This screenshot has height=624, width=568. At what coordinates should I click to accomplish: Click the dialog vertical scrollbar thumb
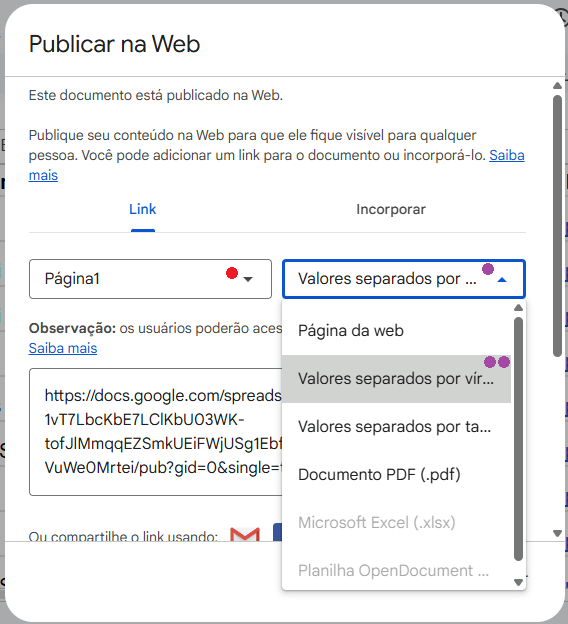pyautogui.click(x=557, y=226)
